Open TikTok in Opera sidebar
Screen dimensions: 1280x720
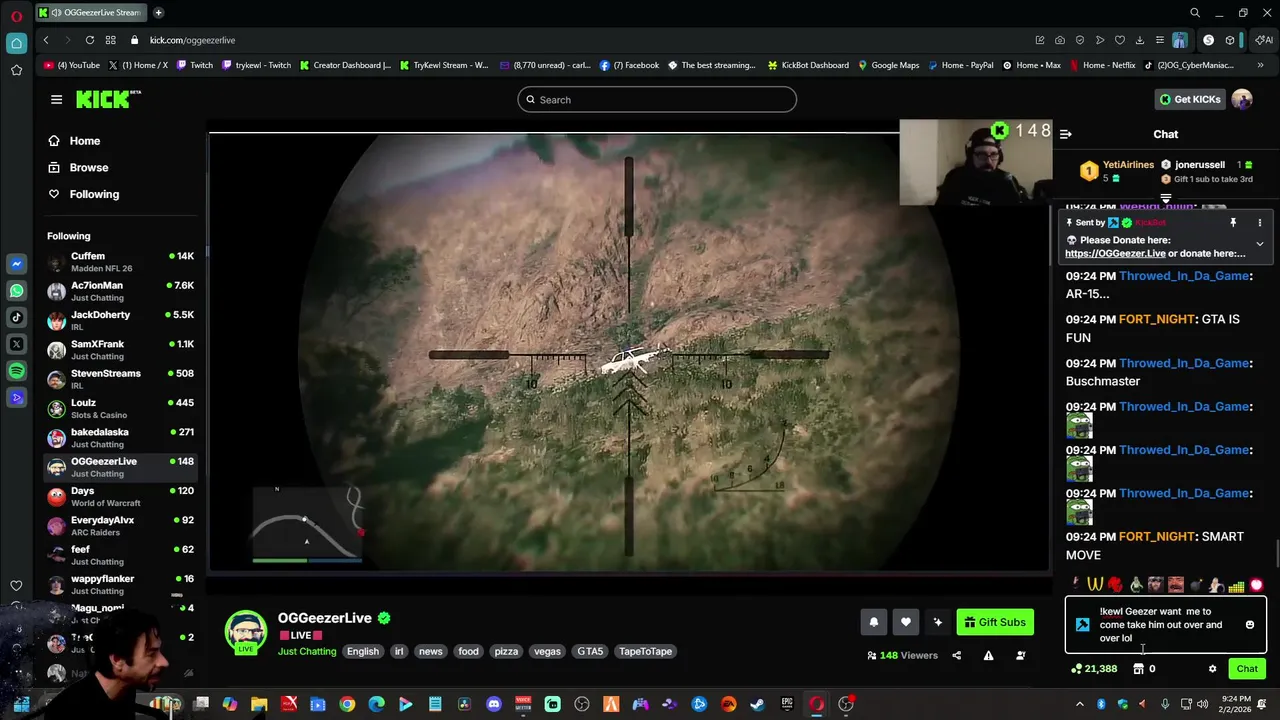(x=16, y=317)
